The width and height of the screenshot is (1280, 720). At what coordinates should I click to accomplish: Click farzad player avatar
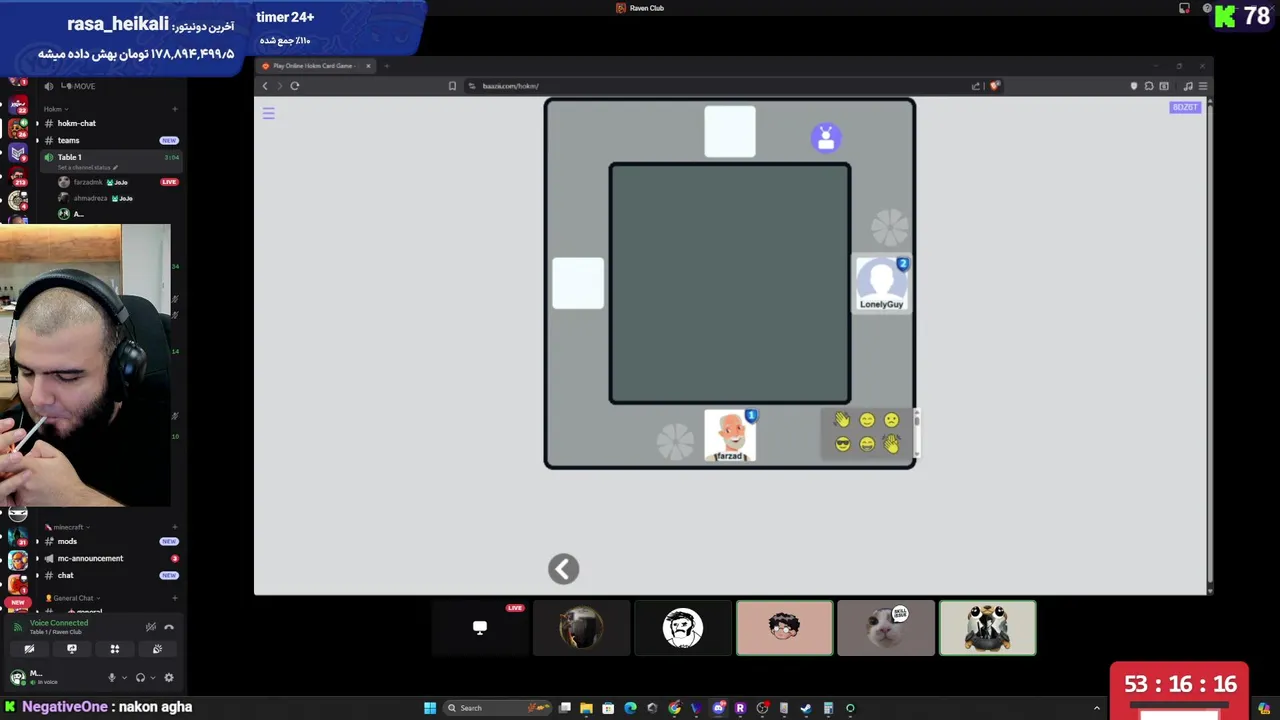pyautogui.click(x=730, y=436)
